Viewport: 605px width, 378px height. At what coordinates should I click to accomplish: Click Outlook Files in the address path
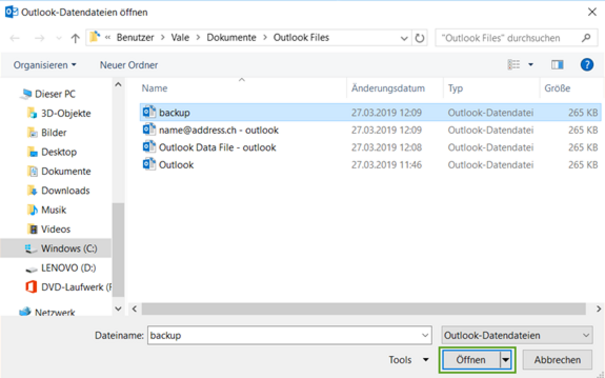[x=301, y=37]
